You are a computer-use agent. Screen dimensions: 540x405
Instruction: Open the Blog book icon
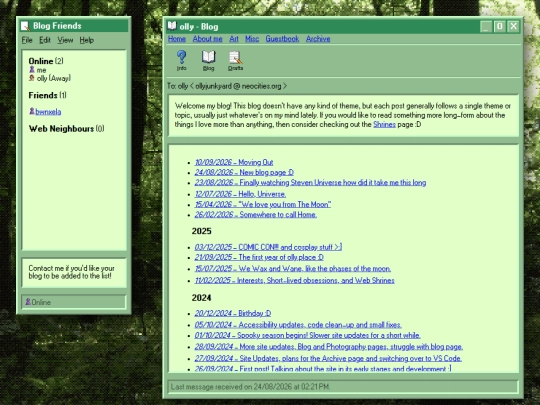pos(208,57)
